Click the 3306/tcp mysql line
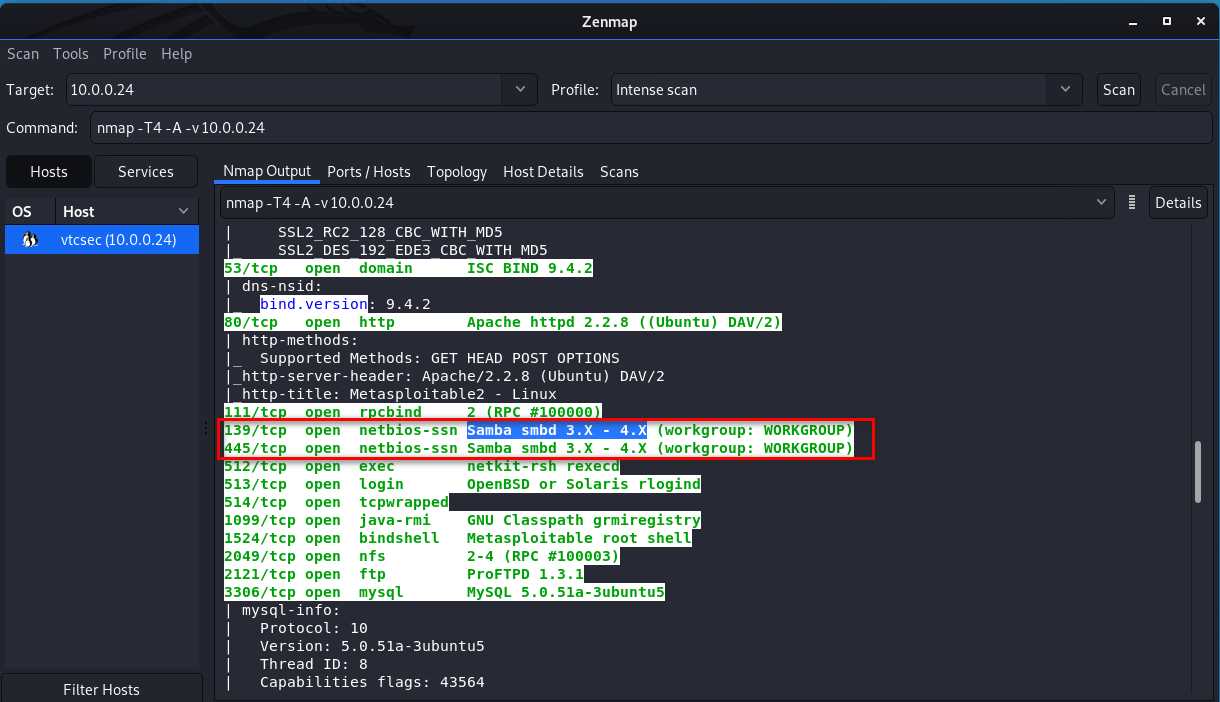Viewport: 1220px width, 702px height. click(445, 592)
